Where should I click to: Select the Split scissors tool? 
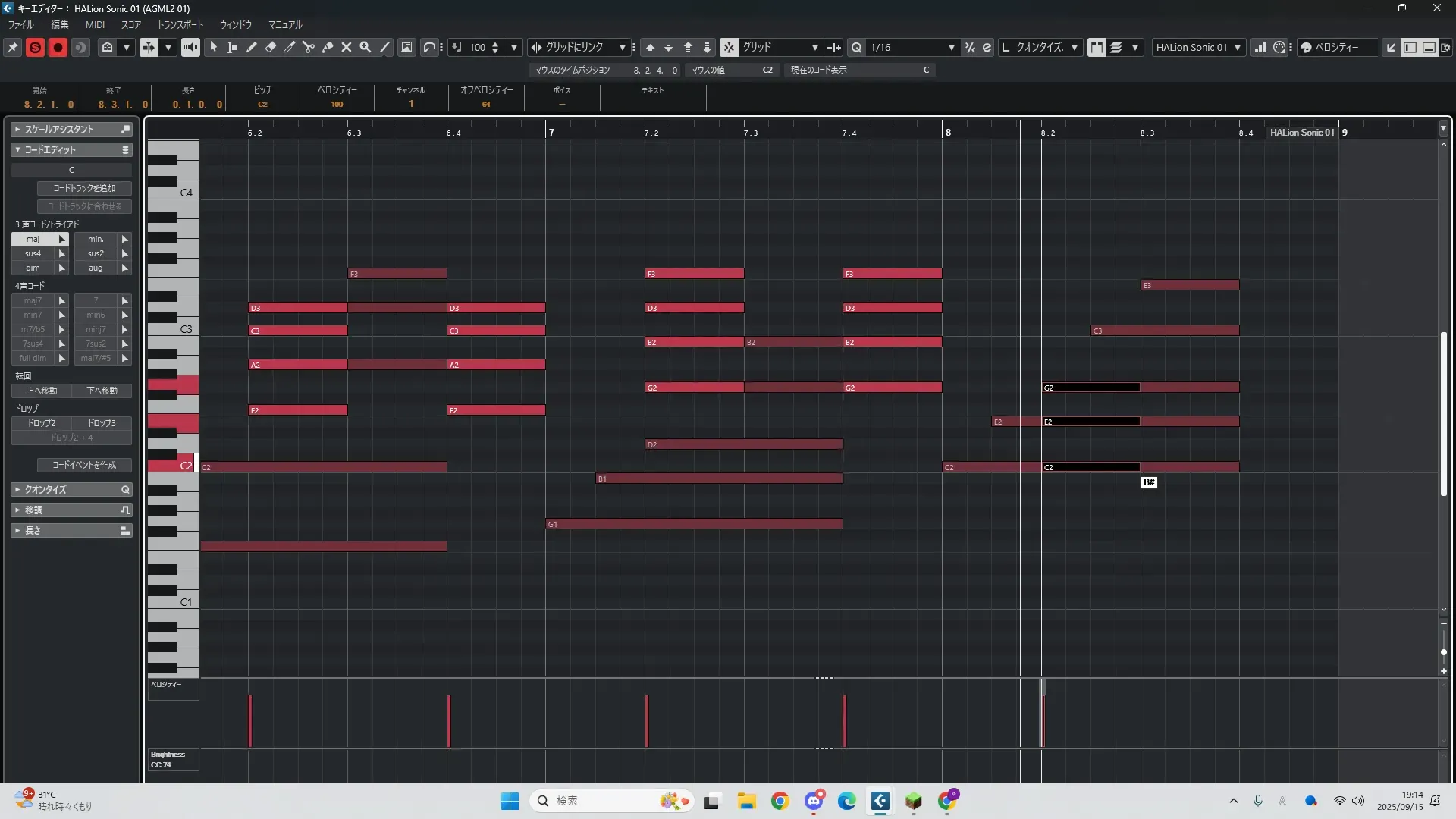(x=309, y=47)
